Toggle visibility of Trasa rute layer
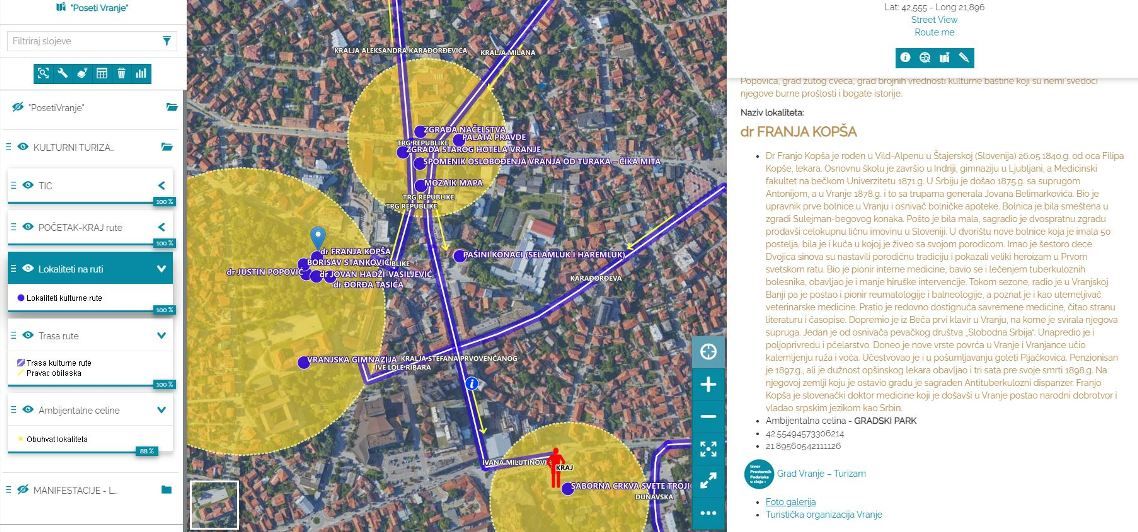The height and width of the screenshot is (532, 1138). point(29,336)
